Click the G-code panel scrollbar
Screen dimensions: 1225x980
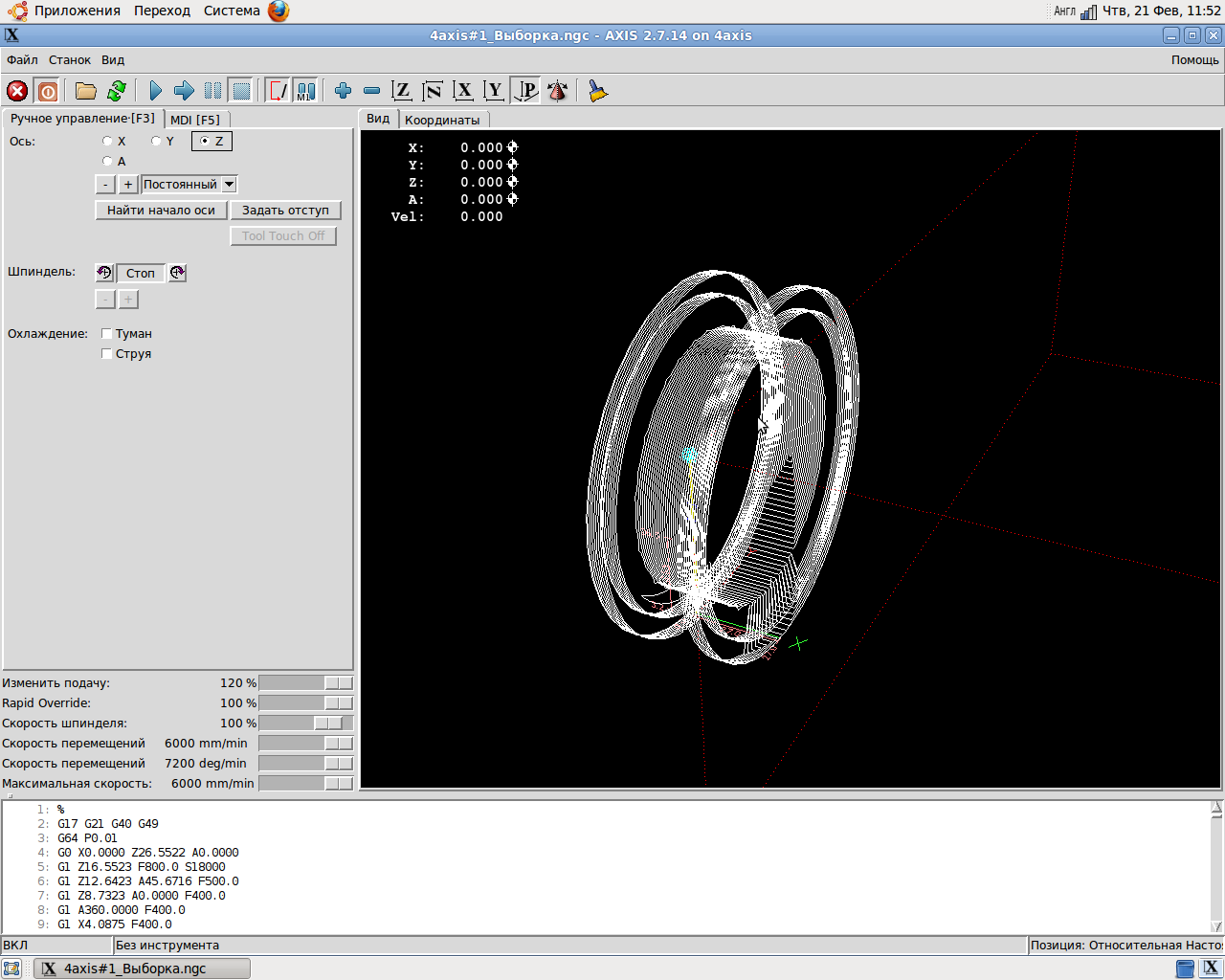1216,866
